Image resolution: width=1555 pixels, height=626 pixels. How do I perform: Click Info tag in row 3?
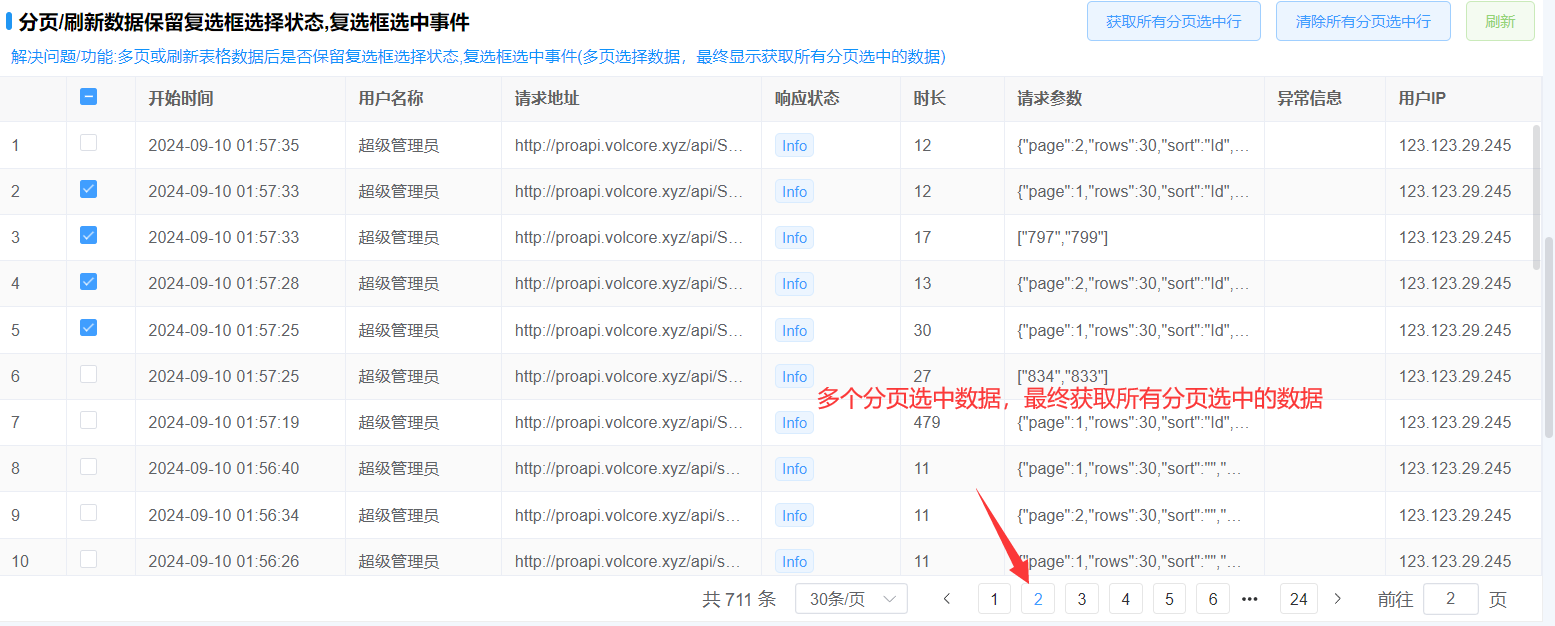(794, 238)
